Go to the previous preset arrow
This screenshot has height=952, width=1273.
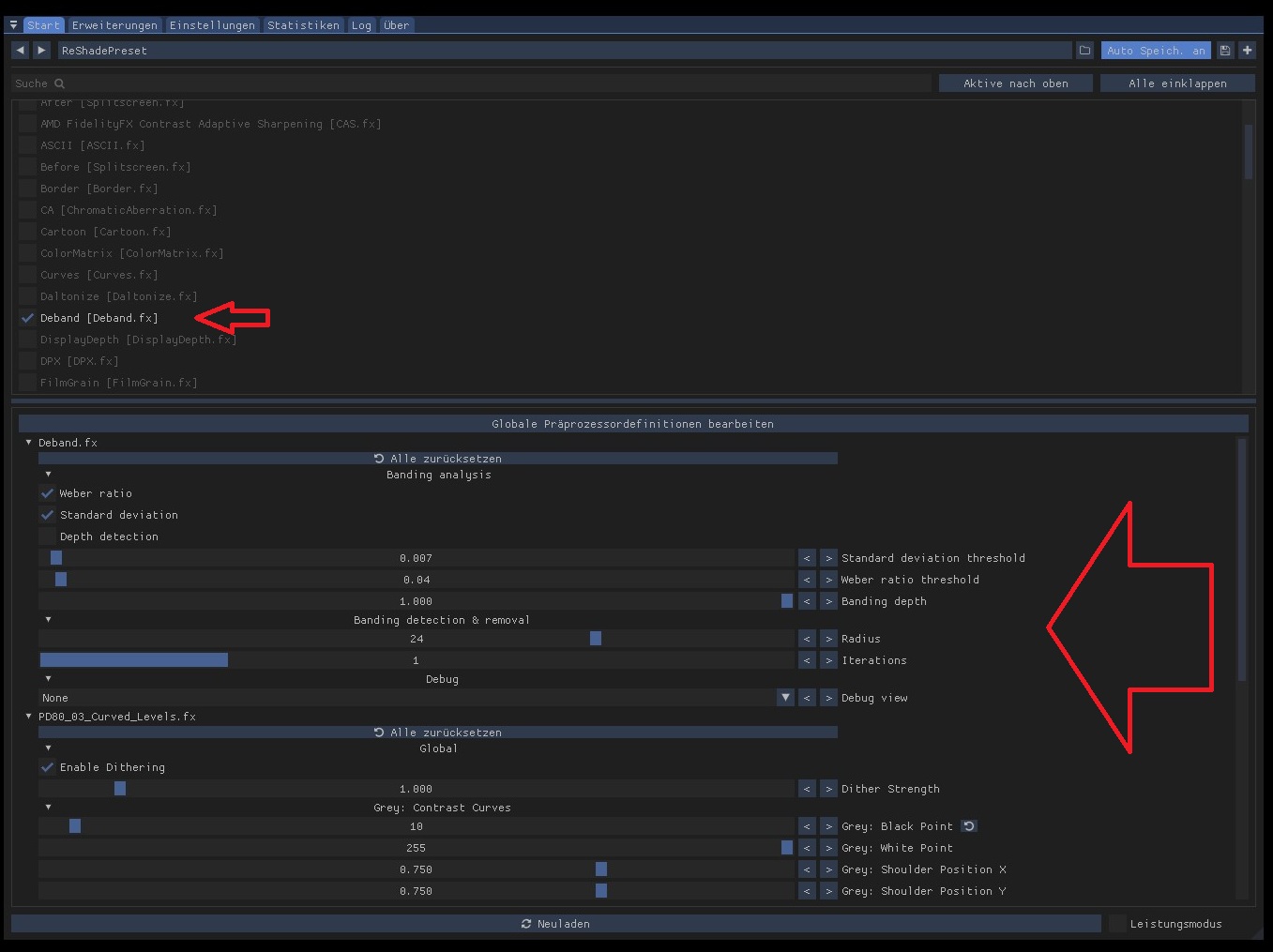point(21,51)
